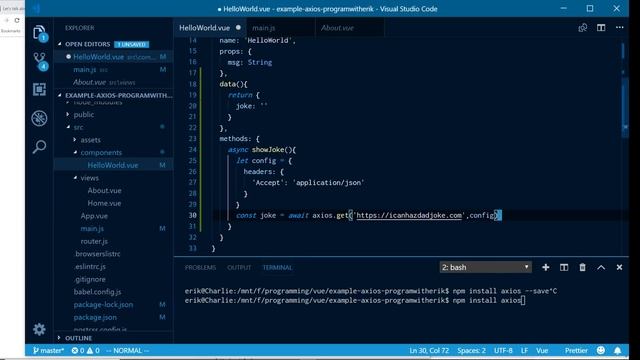
Task: Switch to the main.js editor tab
Action: click(280, 28)
